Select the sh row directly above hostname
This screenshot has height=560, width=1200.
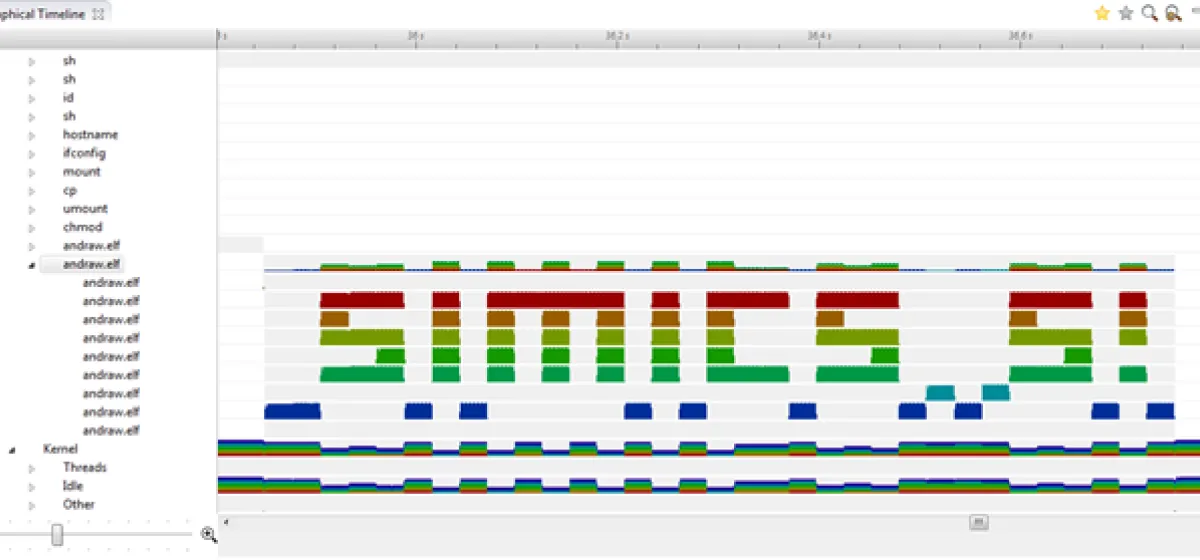pos(69,116)
